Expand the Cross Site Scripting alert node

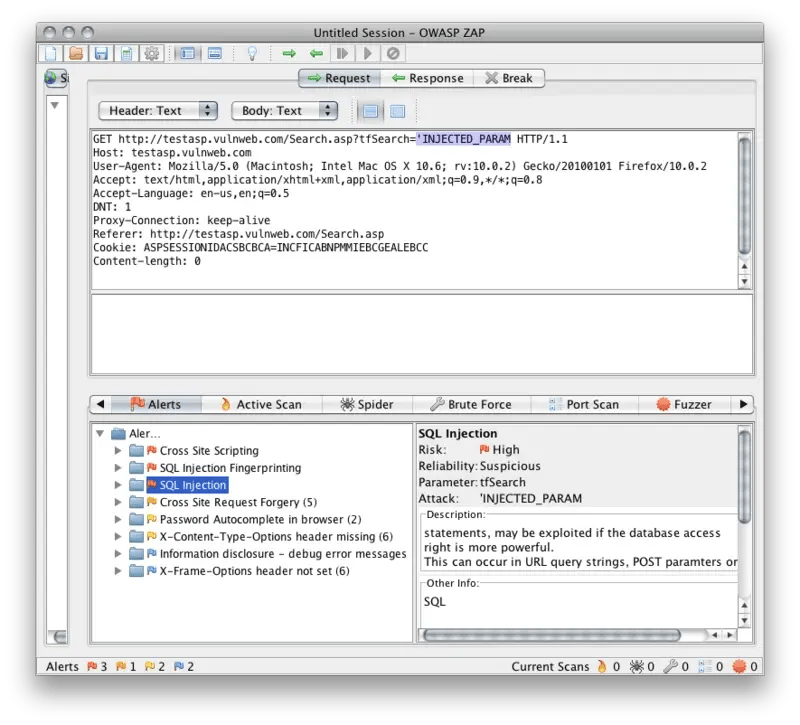coord(118,451)
